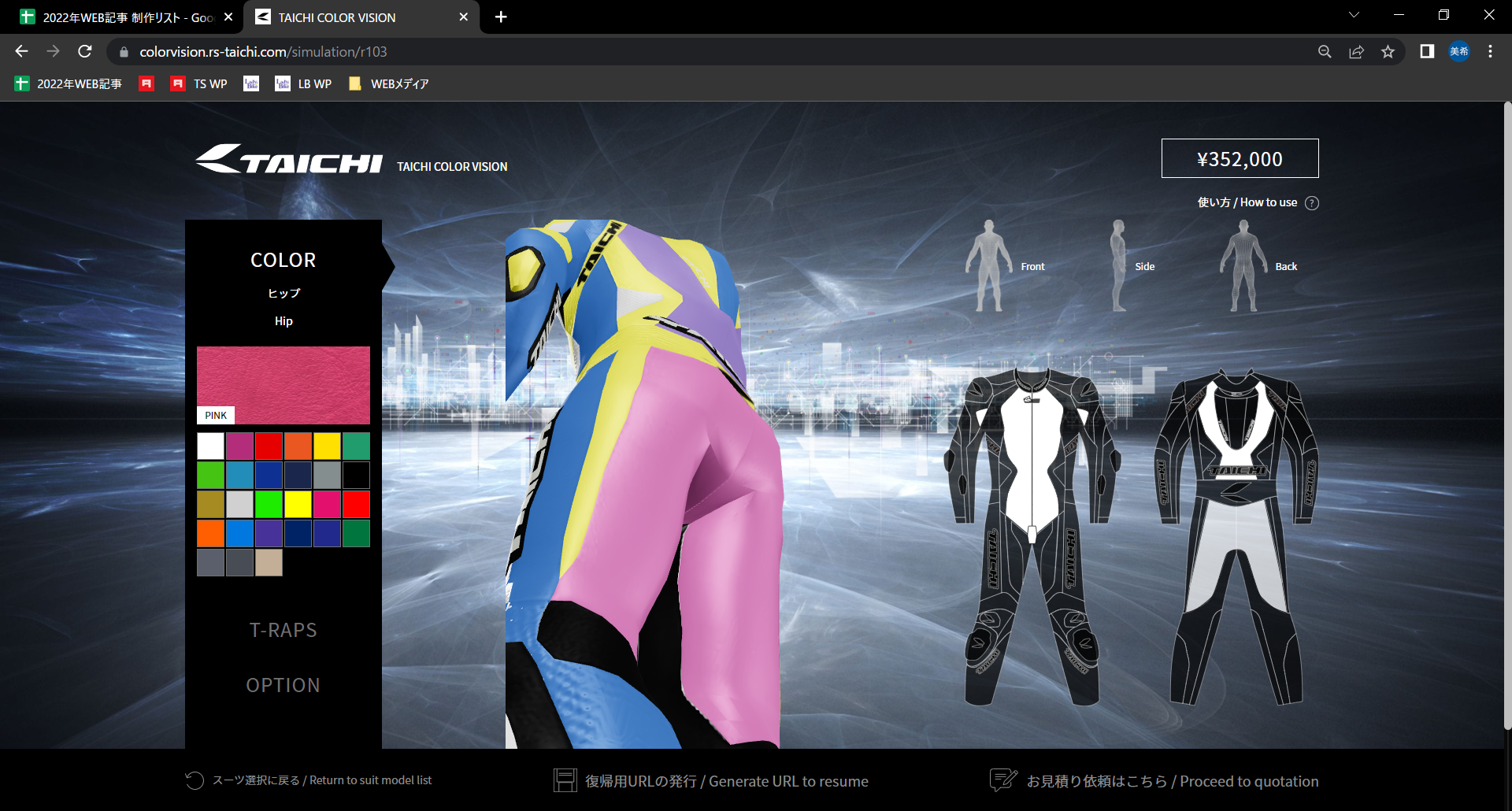The width and height of the screenshot is (1512, 811).
Task: Click the large PINK color preview
Action: [x=283, y=385]
